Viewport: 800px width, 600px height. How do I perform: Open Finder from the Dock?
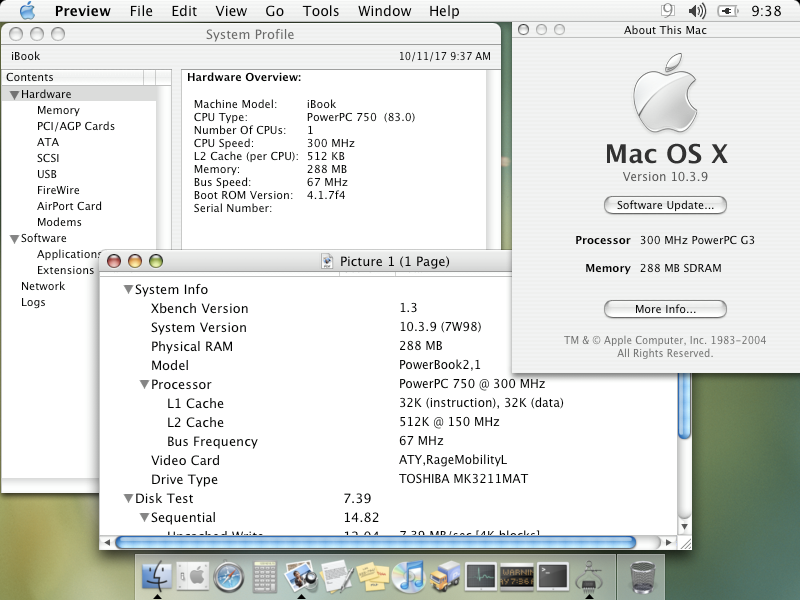coord(156,577)
